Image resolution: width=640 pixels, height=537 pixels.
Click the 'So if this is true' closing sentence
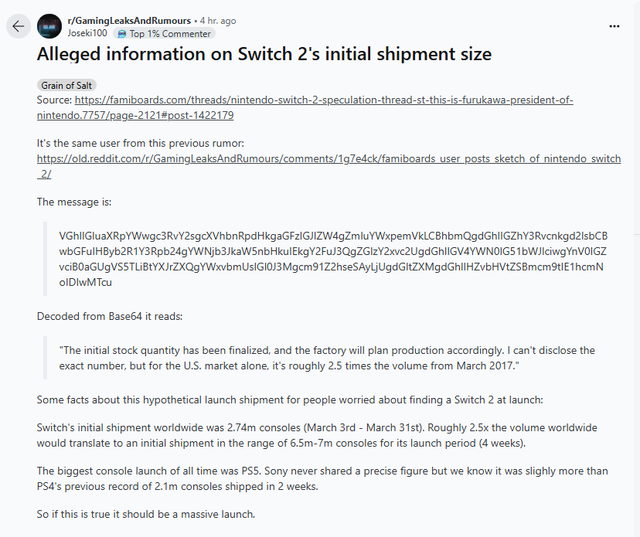point(146,514)
